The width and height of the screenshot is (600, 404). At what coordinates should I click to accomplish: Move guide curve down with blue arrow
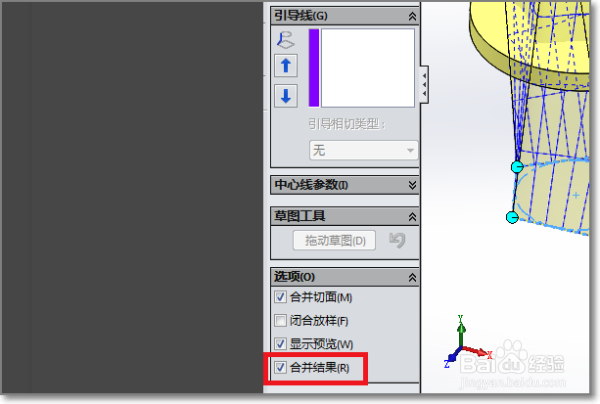[x=286, y=96]
